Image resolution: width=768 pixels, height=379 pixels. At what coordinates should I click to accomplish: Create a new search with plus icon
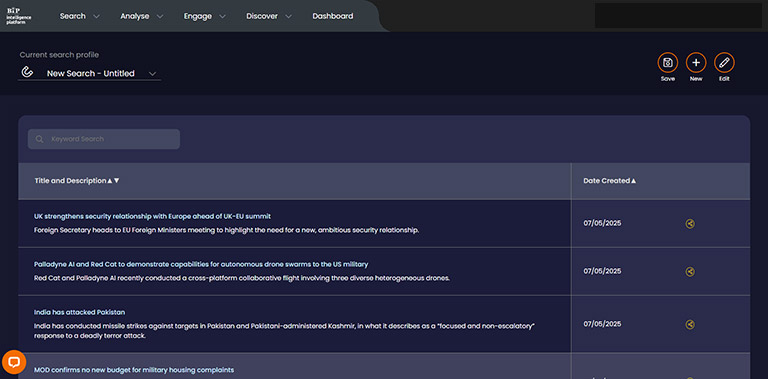coord(696,63)
